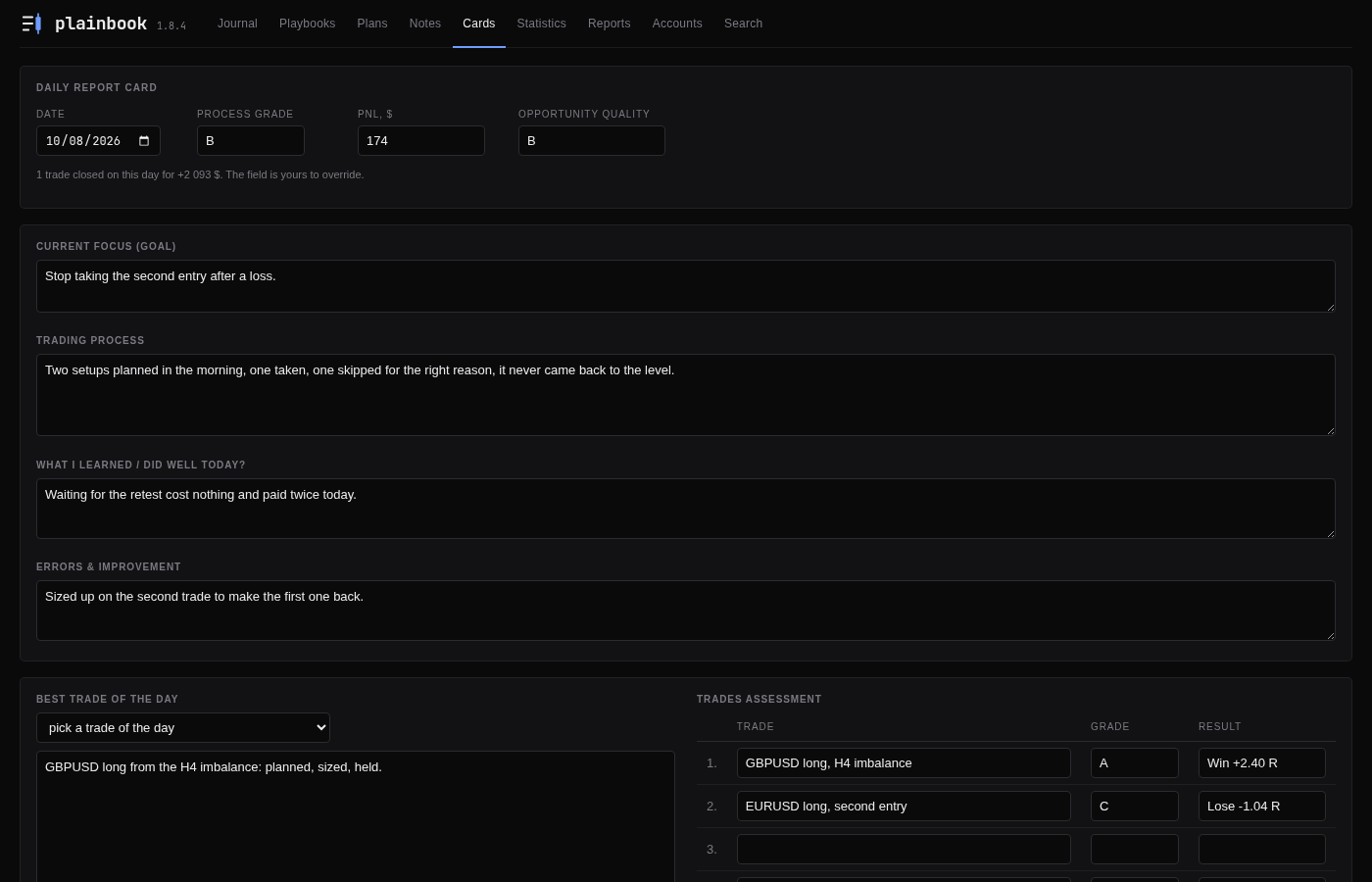The height and width of the screenshot is (882, 1372).
Task: Click the GBPUSD long trade name field
Action: tap(904, 763)
